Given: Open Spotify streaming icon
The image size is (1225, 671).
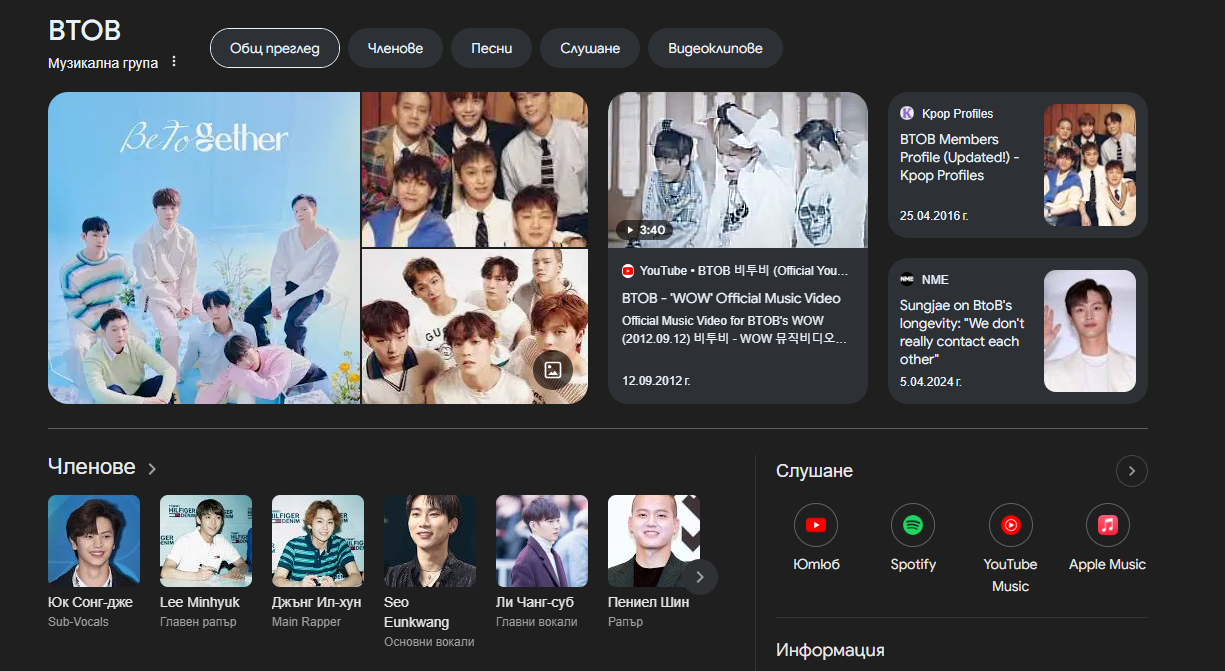Looking at the screenshot, I should [912, 525].
